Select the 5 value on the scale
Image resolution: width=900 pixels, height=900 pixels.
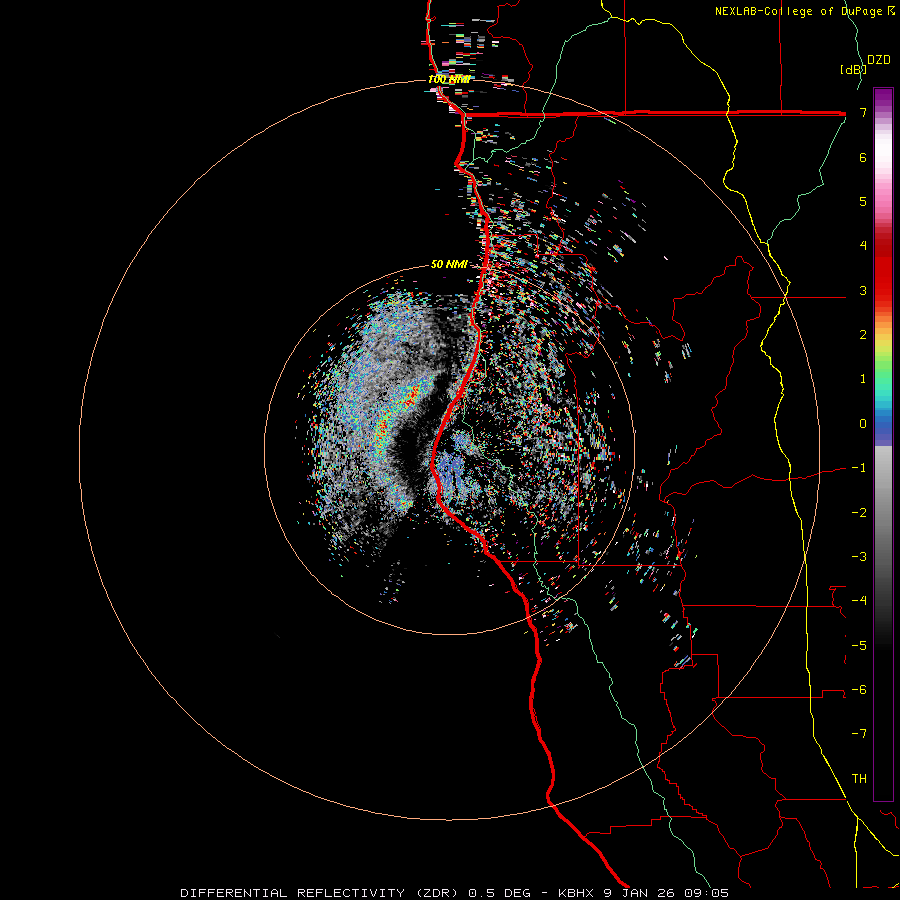click(863, 201)
